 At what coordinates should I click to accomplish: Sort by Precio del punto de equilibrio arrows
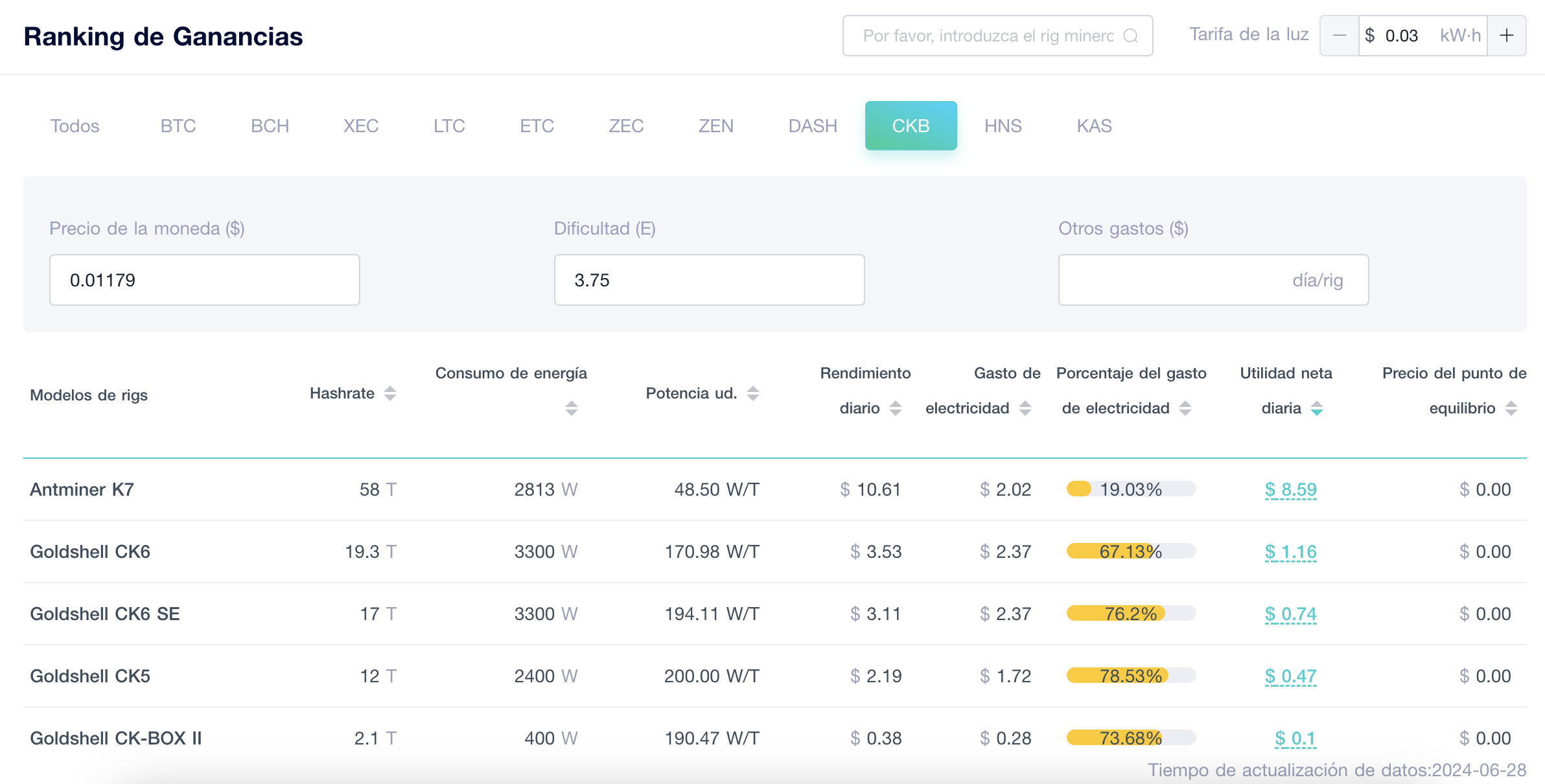click(x=1511, y=408)
